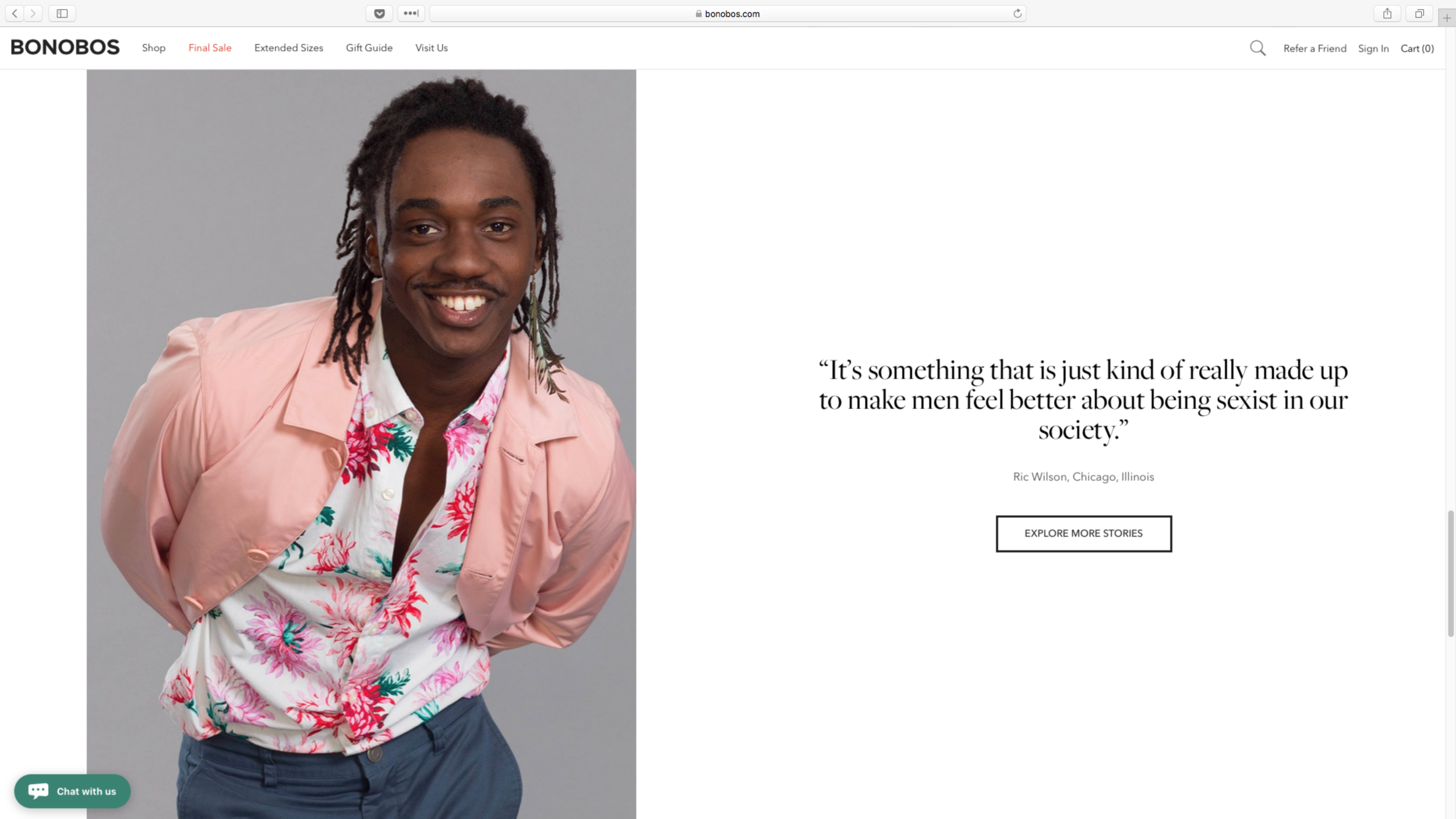Image resolution: width=1456 pixels, height=819 pixels.
Task: Open Extended Sizes in the navigation
Action: [288, 48]
